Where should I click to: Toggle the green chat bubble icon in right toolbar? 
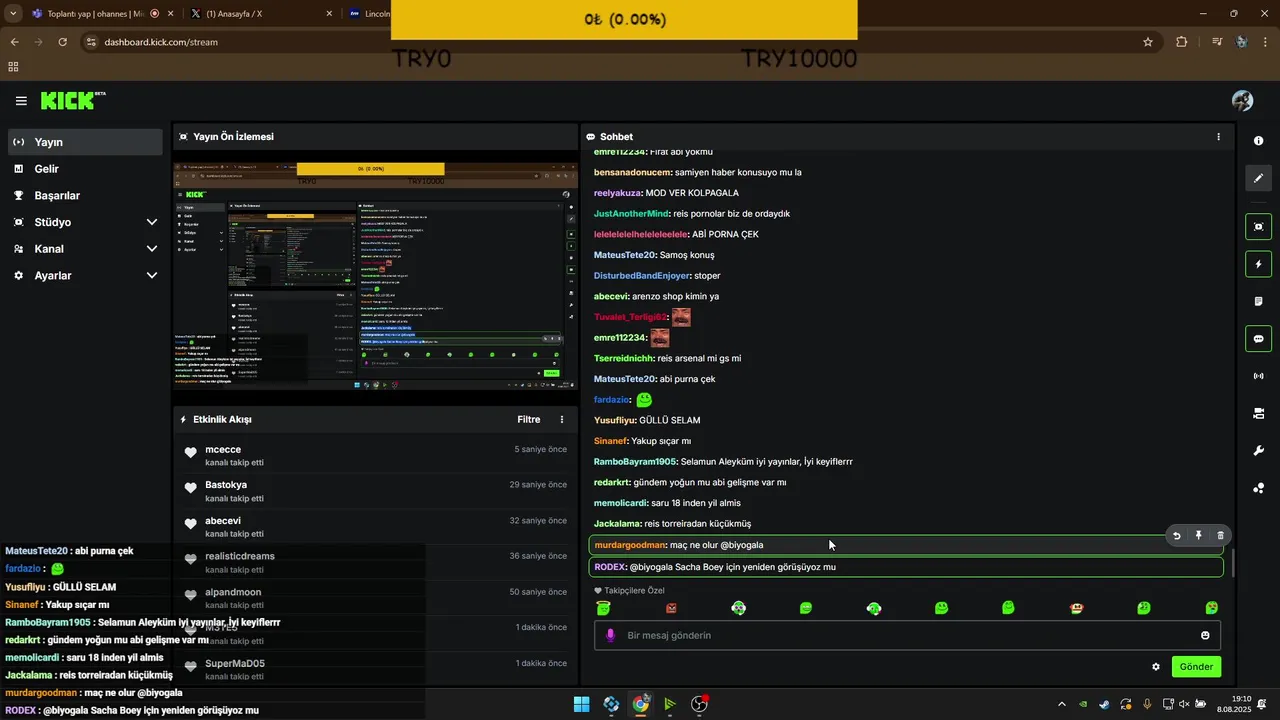point(1259,339)
